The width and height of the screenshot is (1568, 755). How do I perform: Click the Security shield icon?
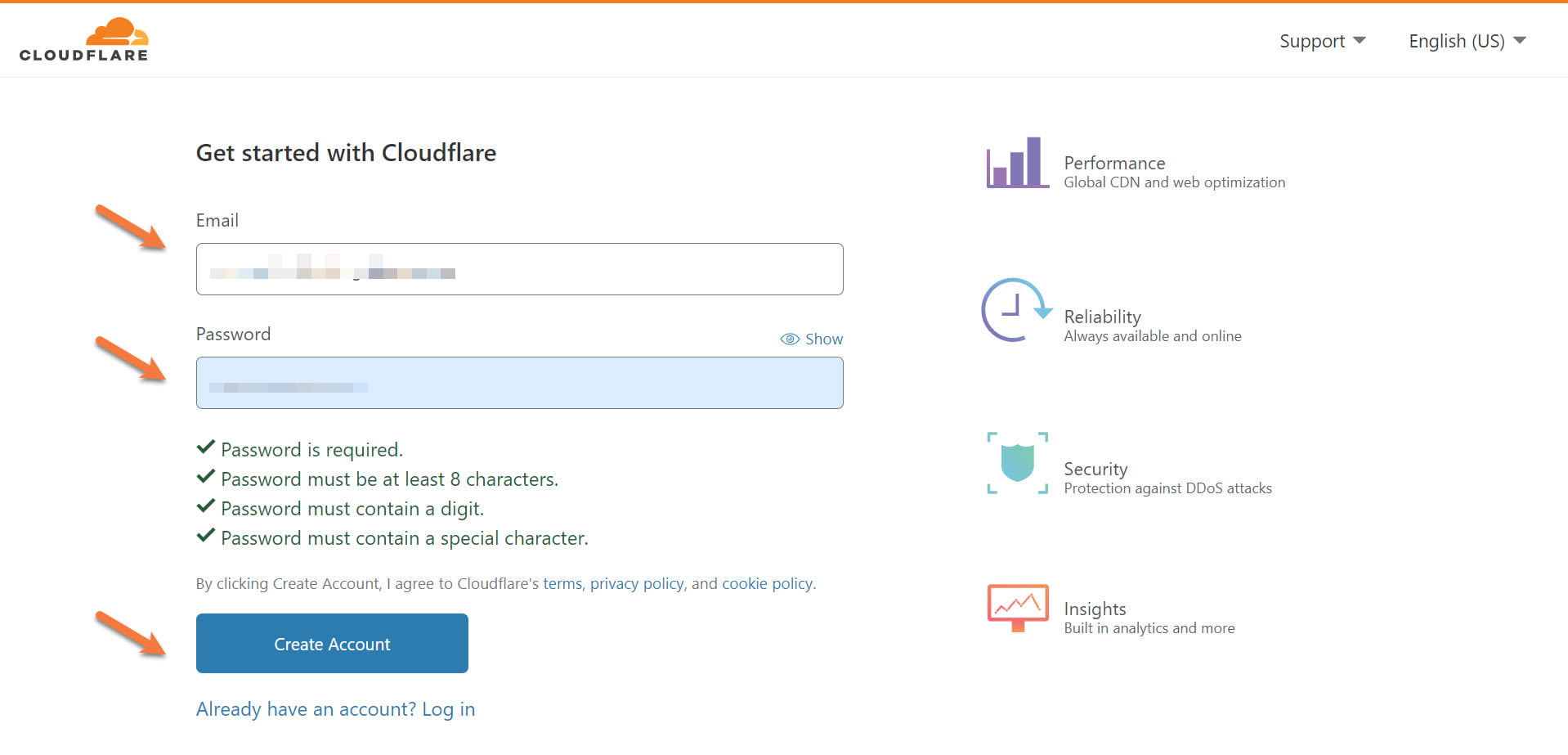1017,463
